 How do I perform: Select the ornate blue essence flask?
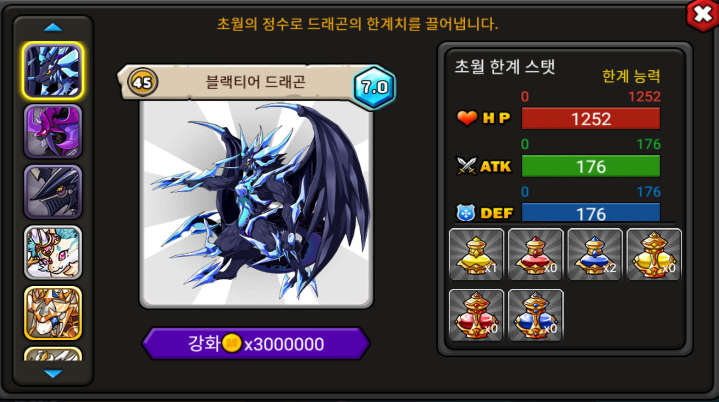535,315
